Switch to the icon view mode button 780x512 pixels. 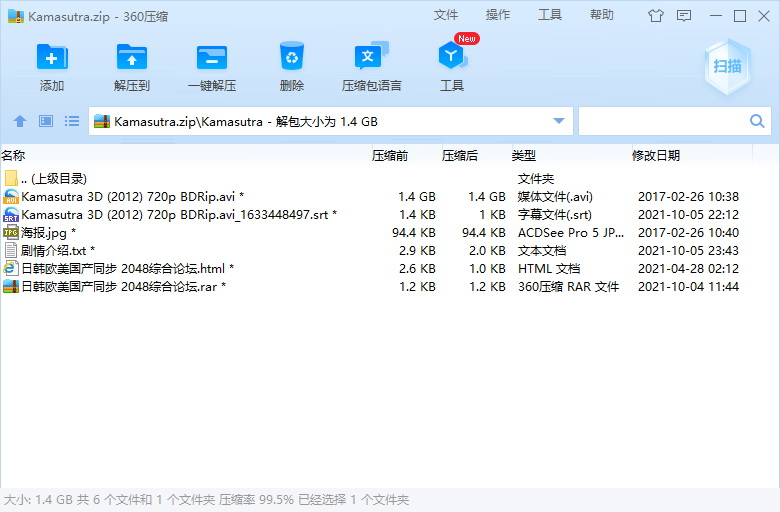click(46, 121)
